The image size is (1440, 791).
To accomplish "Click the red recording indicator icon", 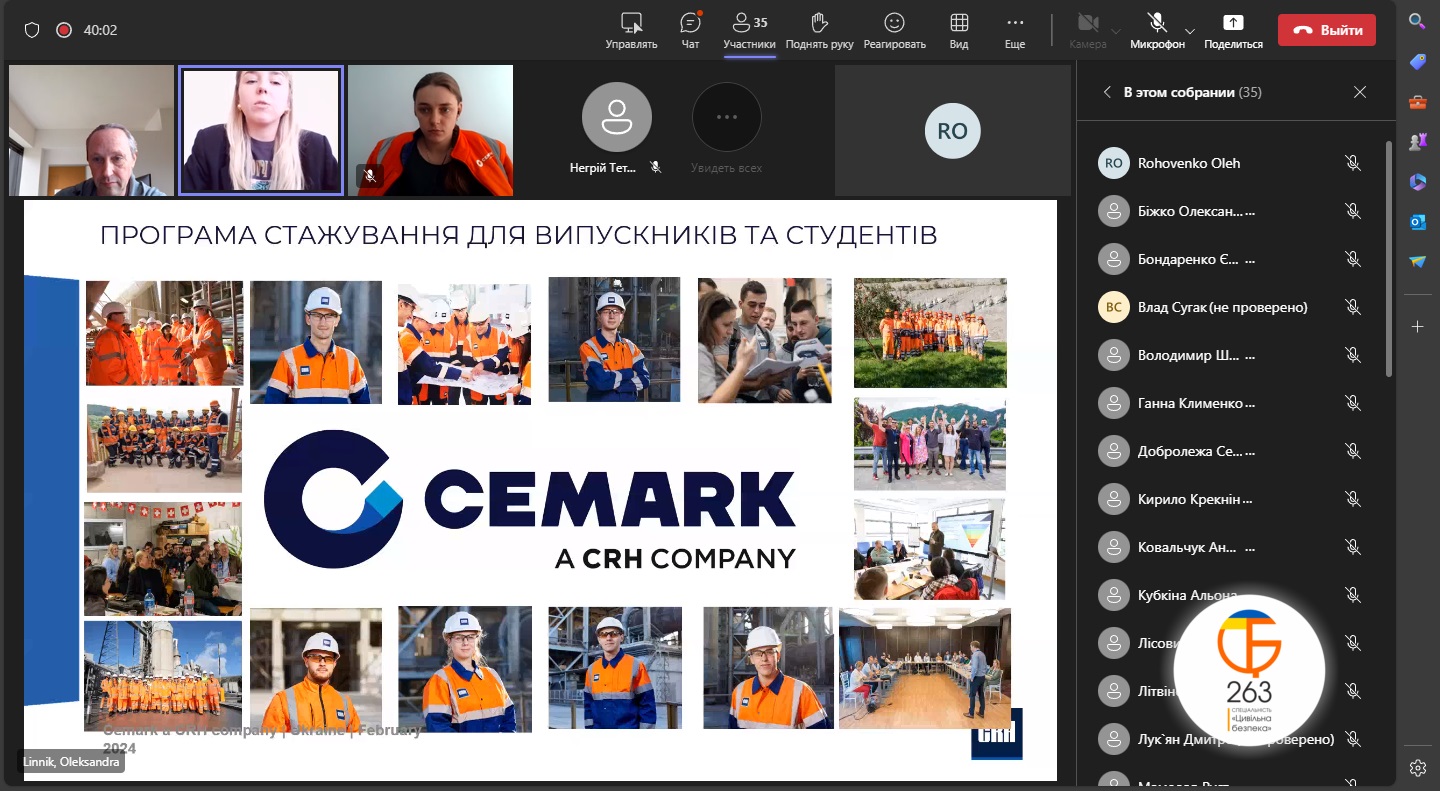I will pos(64,30).
